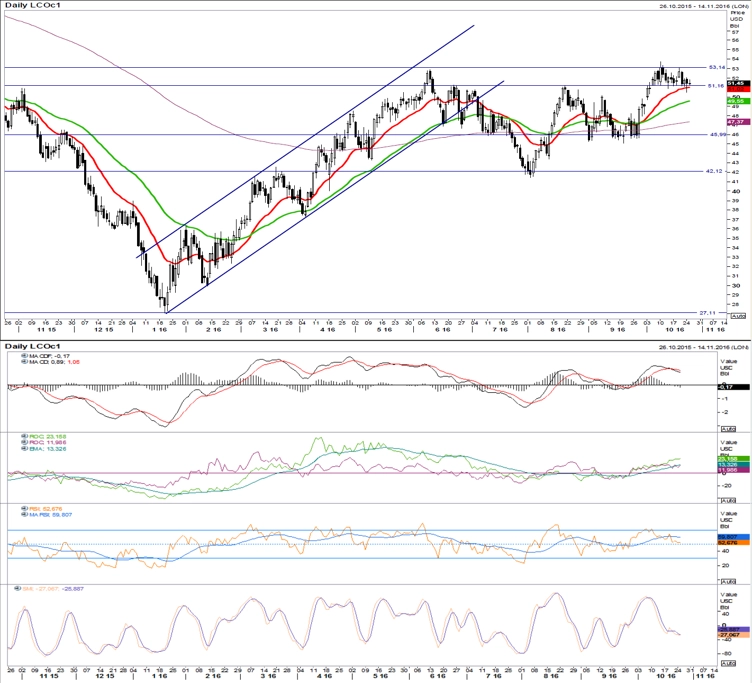
Task: Click the 27.11 low level label
Action: [707, 313]
